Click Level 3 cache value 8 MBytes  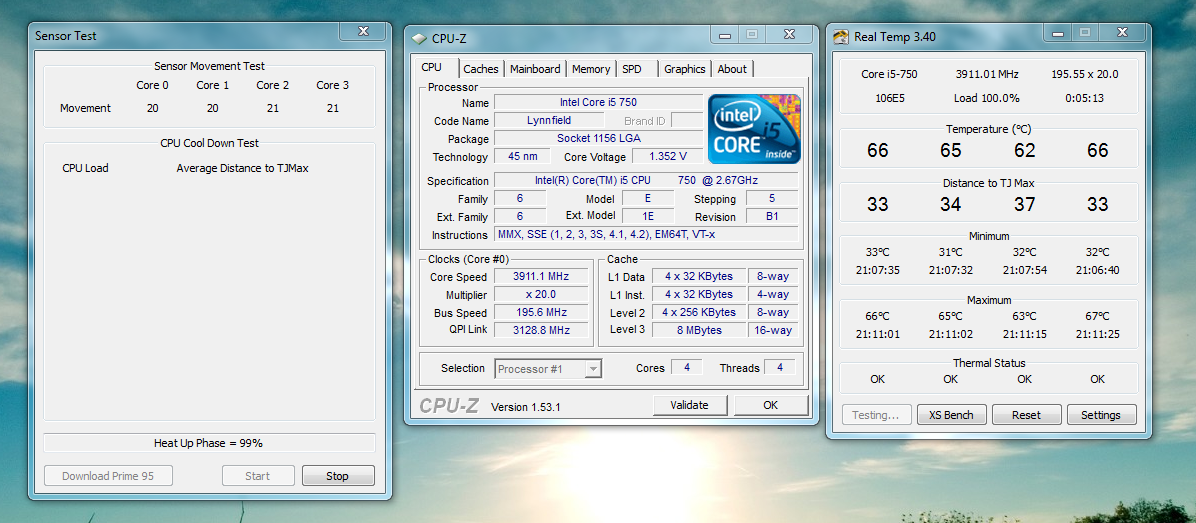point(698,330)
